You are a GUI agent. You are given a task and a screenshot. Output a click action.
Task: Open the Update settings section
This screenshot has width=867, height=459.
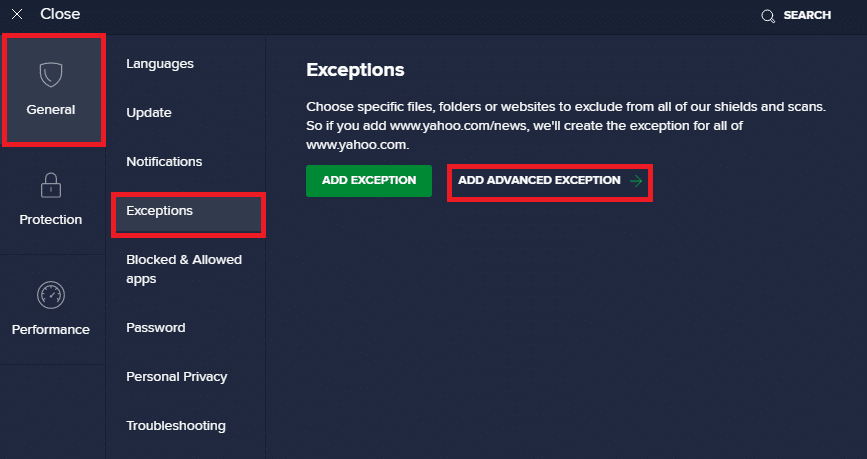tap(149, 113)
